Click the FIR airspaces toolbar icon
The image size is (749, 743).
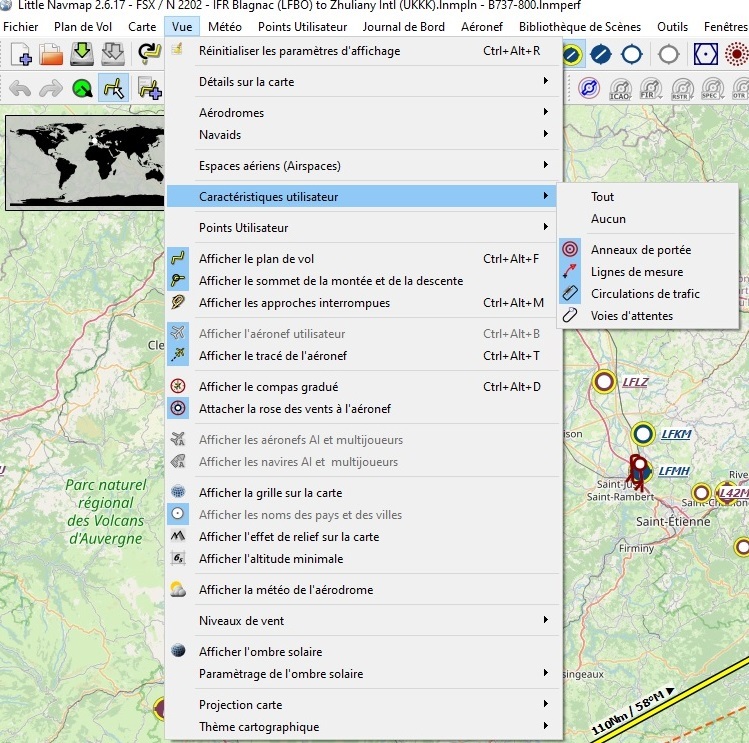651,89
